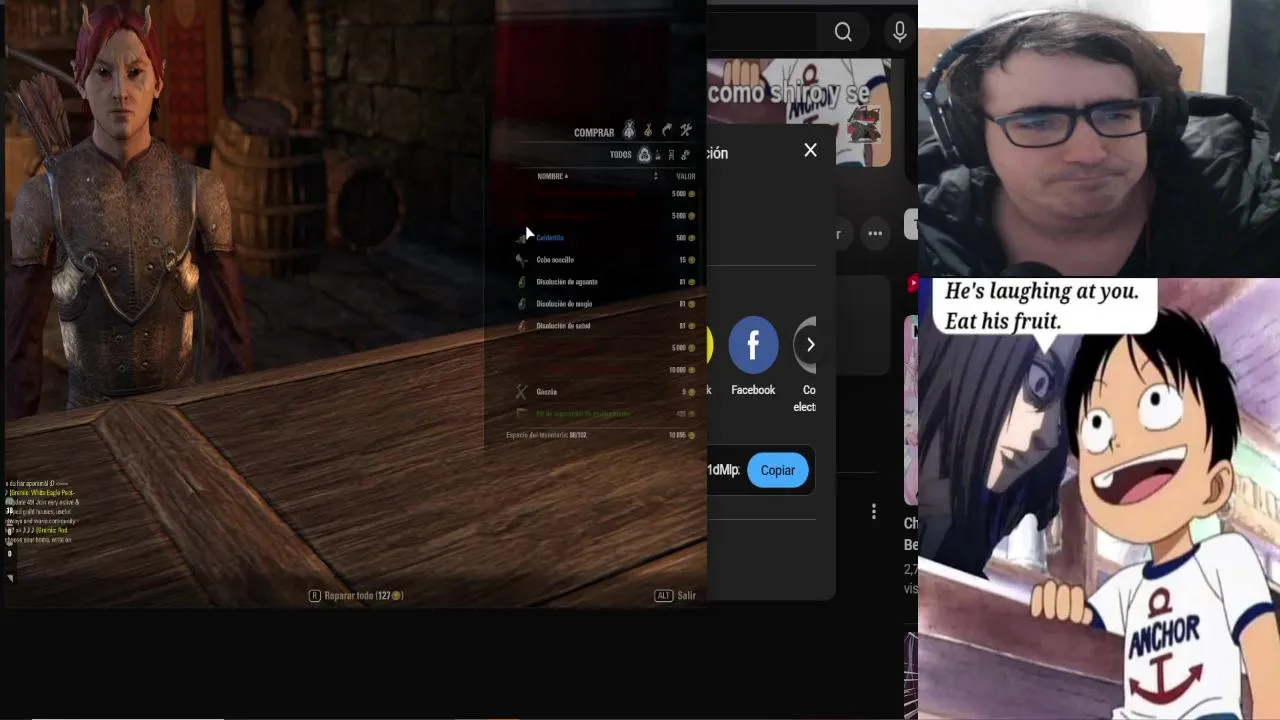Screen dimensions: 1280x720
Task: Click the Comprar tab label
Action: pyautogui.click(x=594, y=132)
